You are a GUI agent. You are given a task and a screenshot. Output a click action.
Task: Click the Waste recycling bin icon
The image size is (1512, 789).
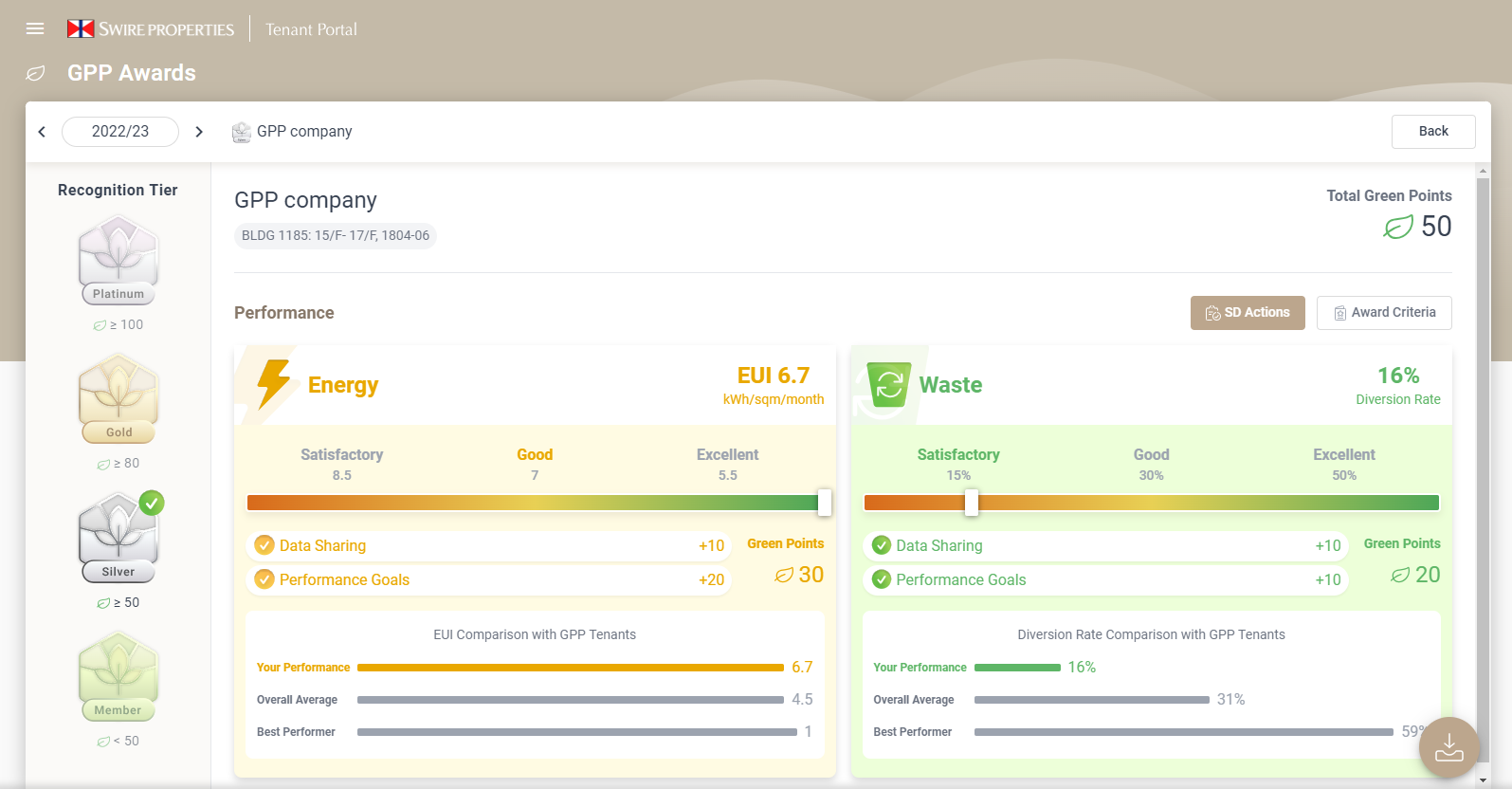point(888,385)
